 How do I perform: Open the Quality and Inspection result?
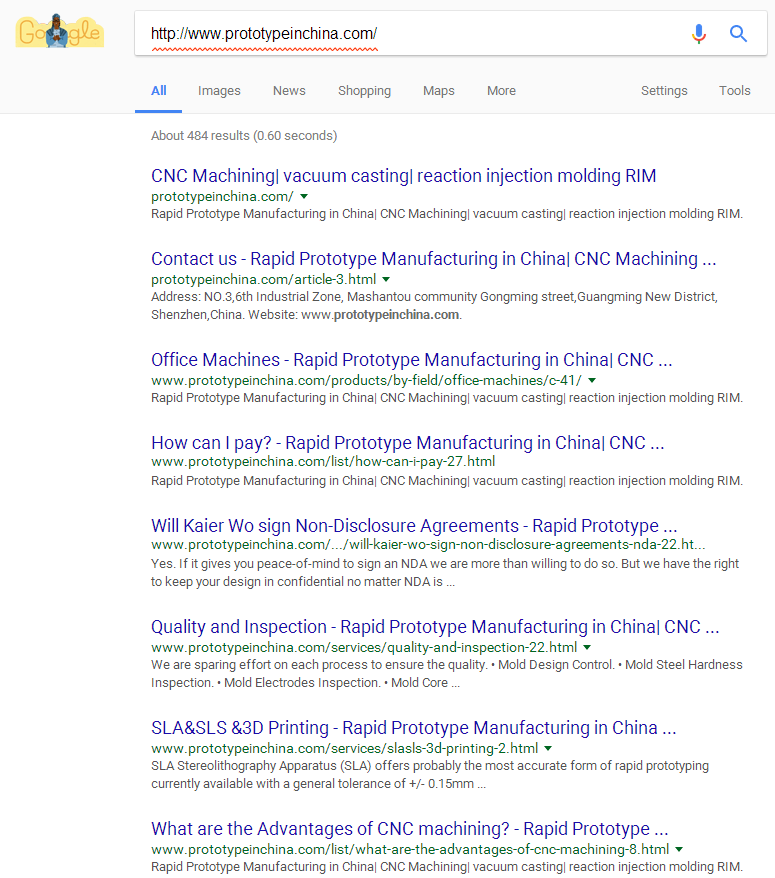[435, 627]
